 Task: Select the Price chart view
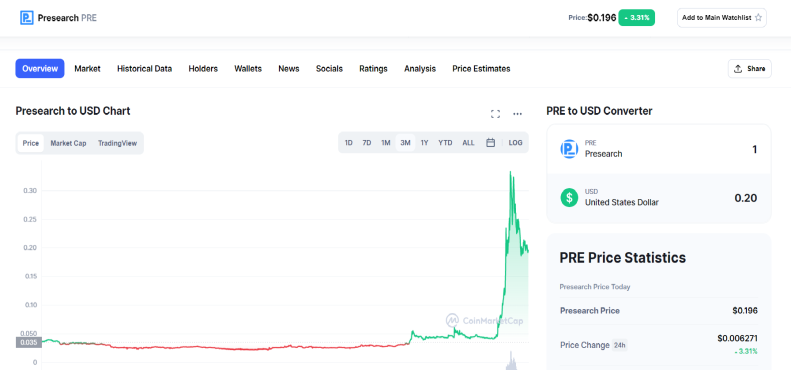tap(31, 143)
